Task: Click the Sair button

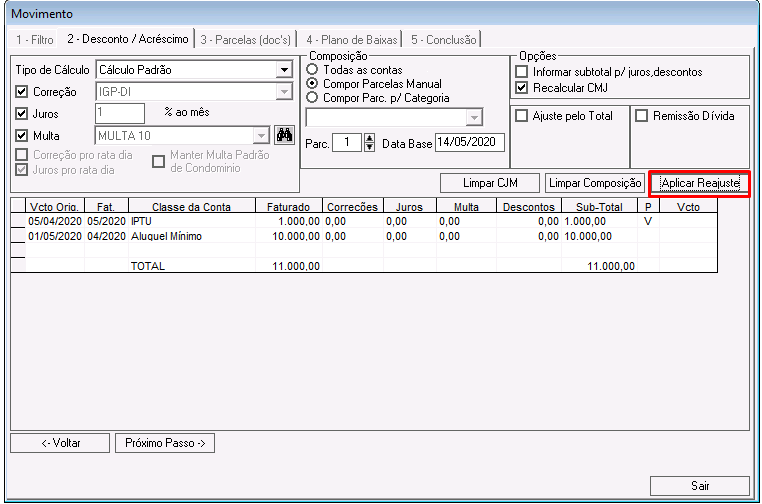Action: (x=700, y=486)
